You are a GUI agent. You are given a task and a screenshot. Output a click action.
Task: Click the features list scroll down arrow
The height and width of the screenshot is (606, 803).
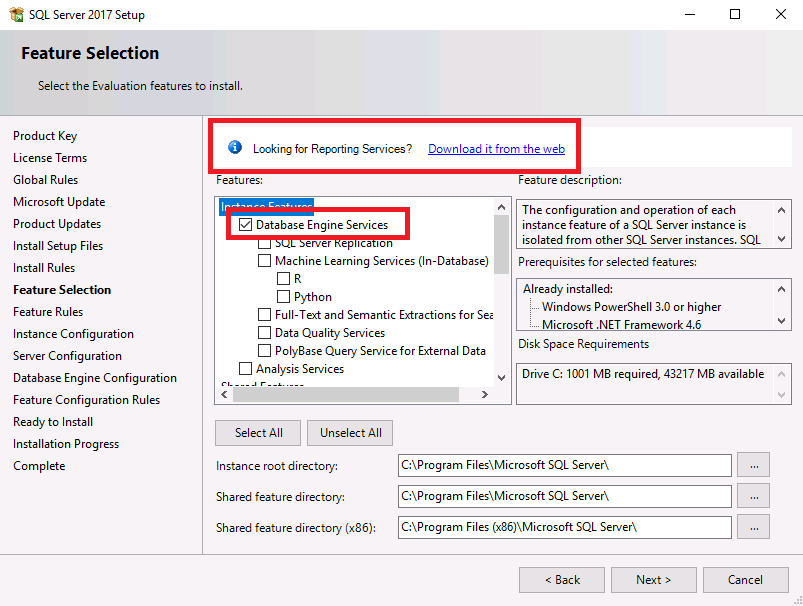[x=501, y=378]
